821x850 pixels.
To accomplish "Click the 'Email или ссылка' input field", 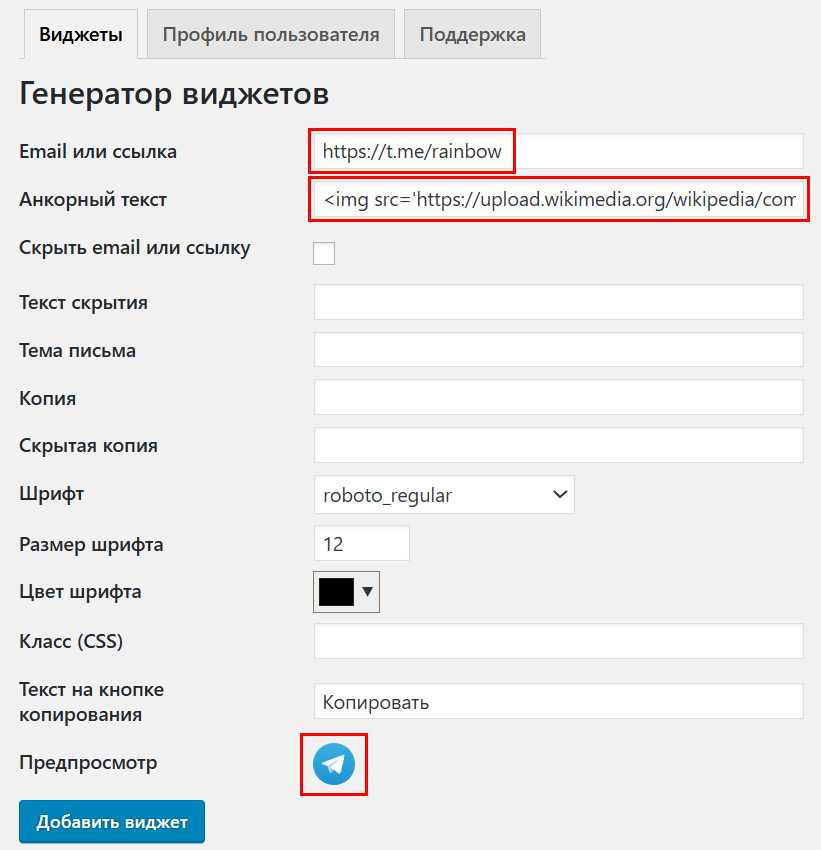I will click(558, 152).
